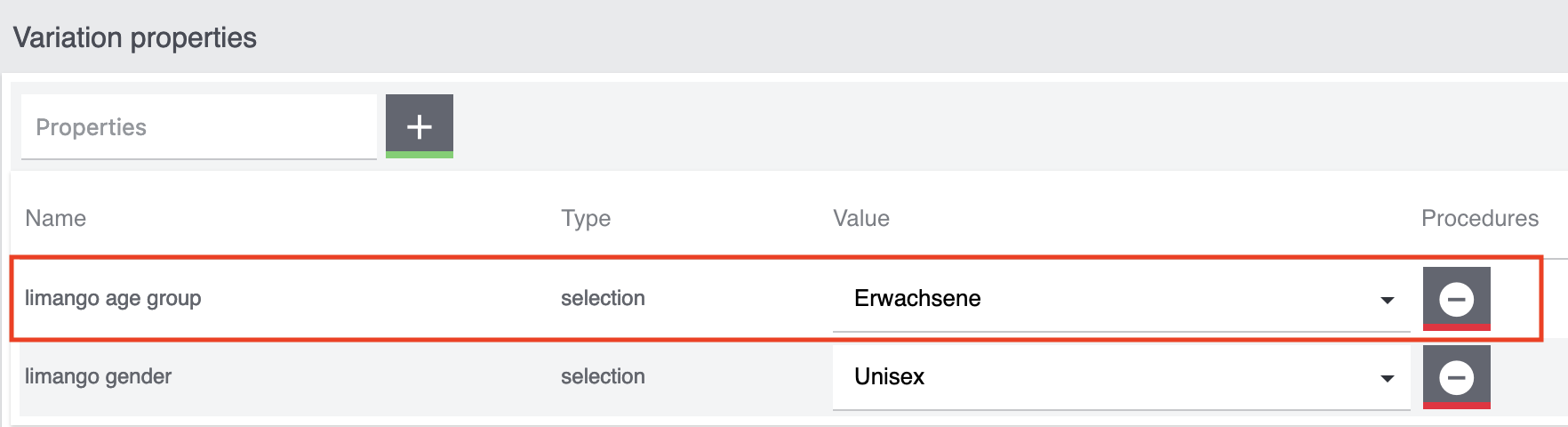Click the Procedures column header
1568x427 pixels.
coord(1479,219)
